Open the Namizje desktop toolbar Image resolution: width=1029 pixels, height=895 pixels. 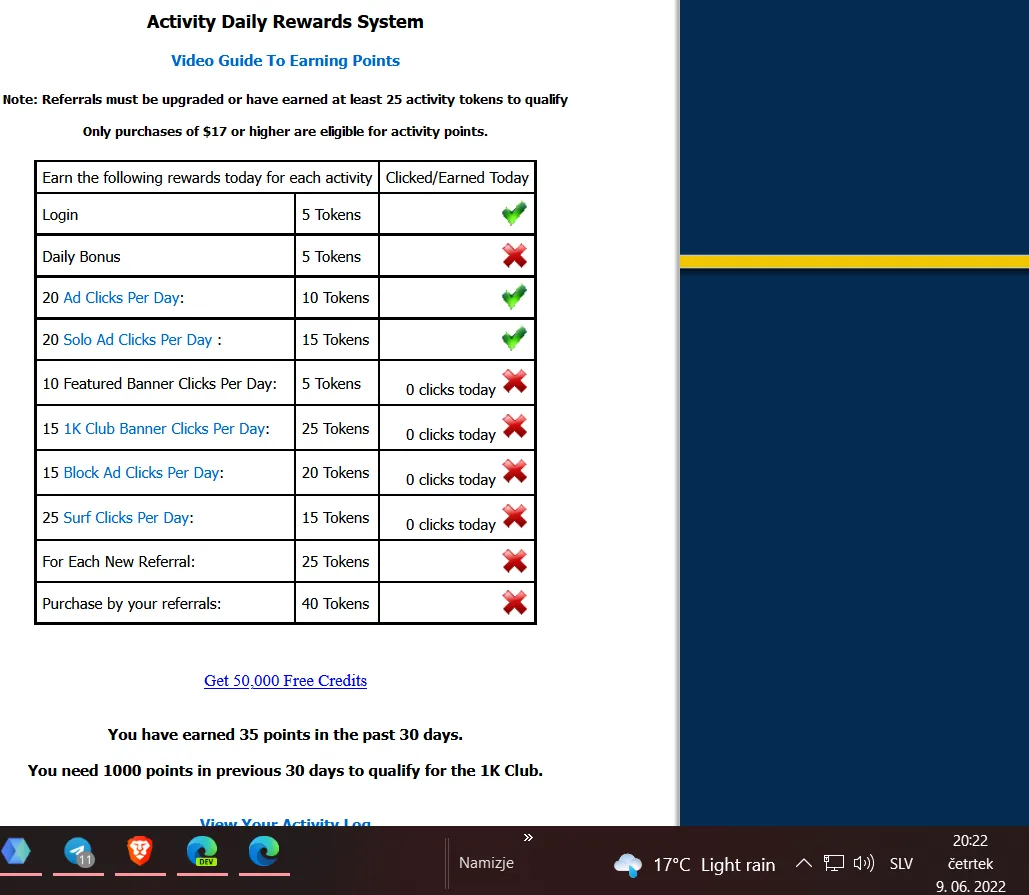486,863
